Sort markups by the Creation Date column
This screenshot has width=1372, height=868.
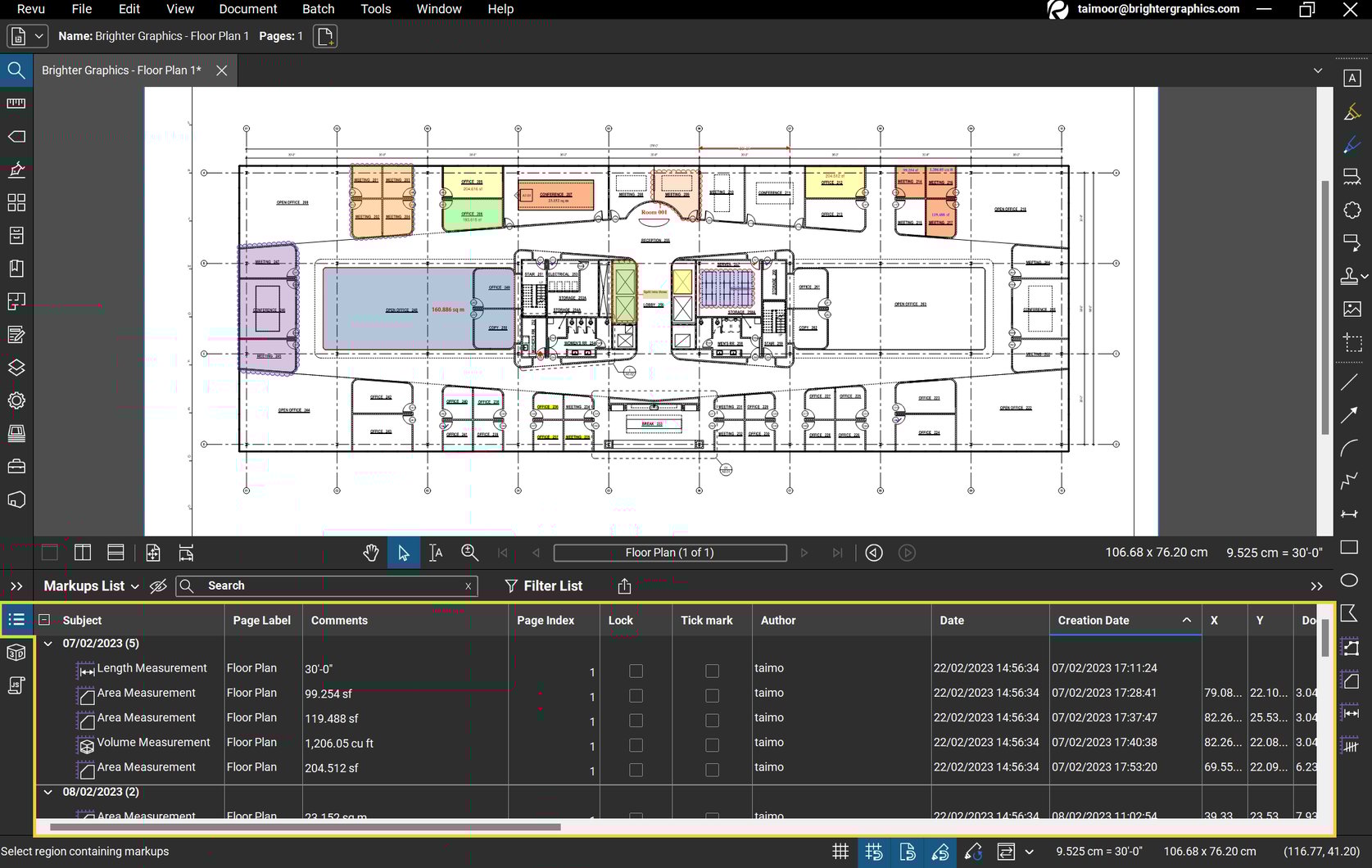1093,620
